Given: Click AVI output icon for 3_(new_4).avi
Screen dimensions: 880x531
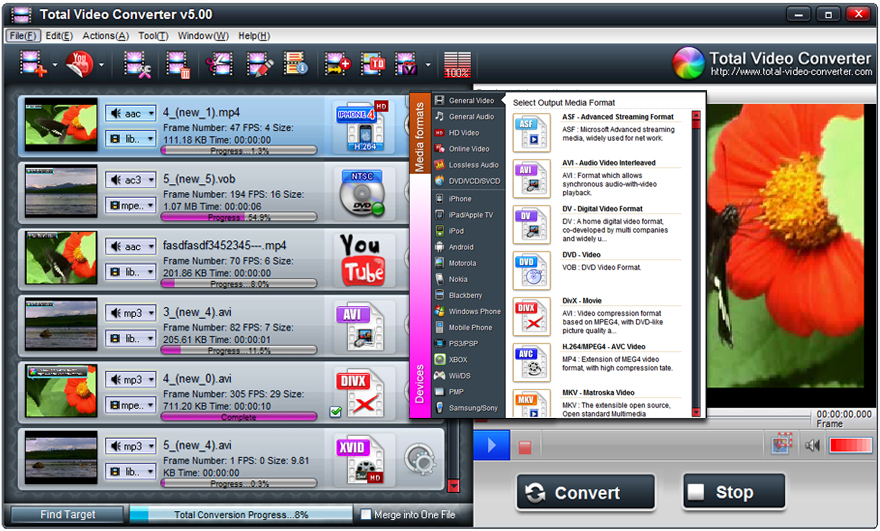Looking at the screenshot, I should click(x=360, y=326).
